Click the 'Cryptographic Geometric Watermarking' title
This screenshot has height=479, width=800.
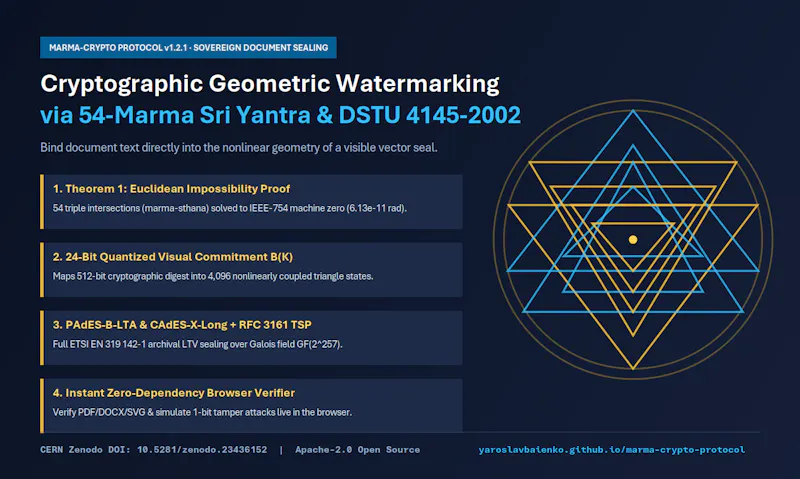(x=270, y=84)
